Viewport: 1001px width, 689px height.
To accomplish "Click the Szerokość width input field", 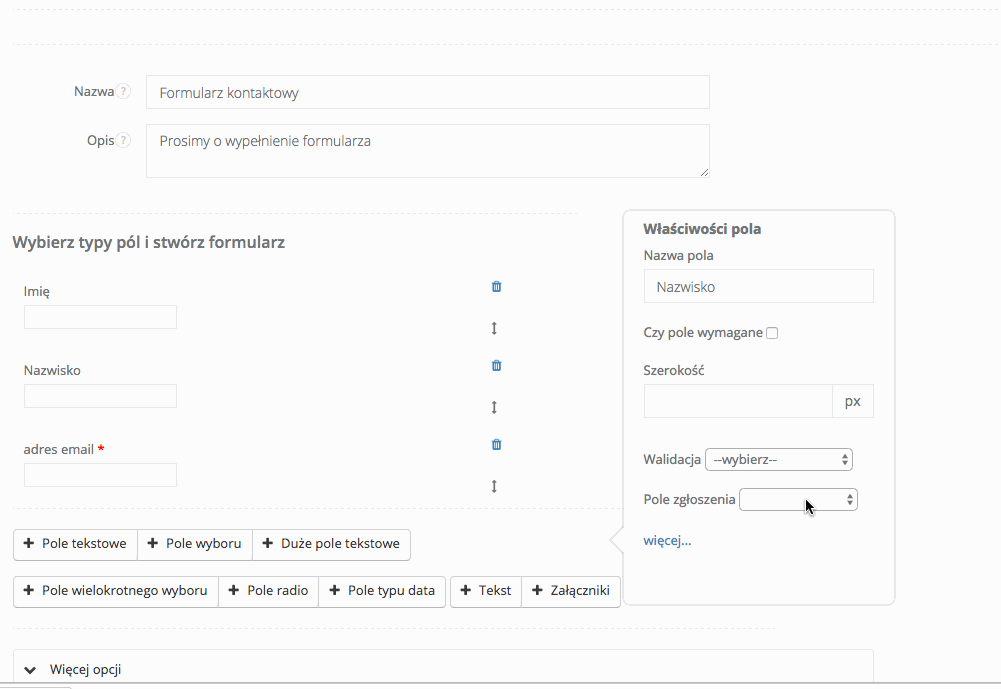I will click(738, 401).
